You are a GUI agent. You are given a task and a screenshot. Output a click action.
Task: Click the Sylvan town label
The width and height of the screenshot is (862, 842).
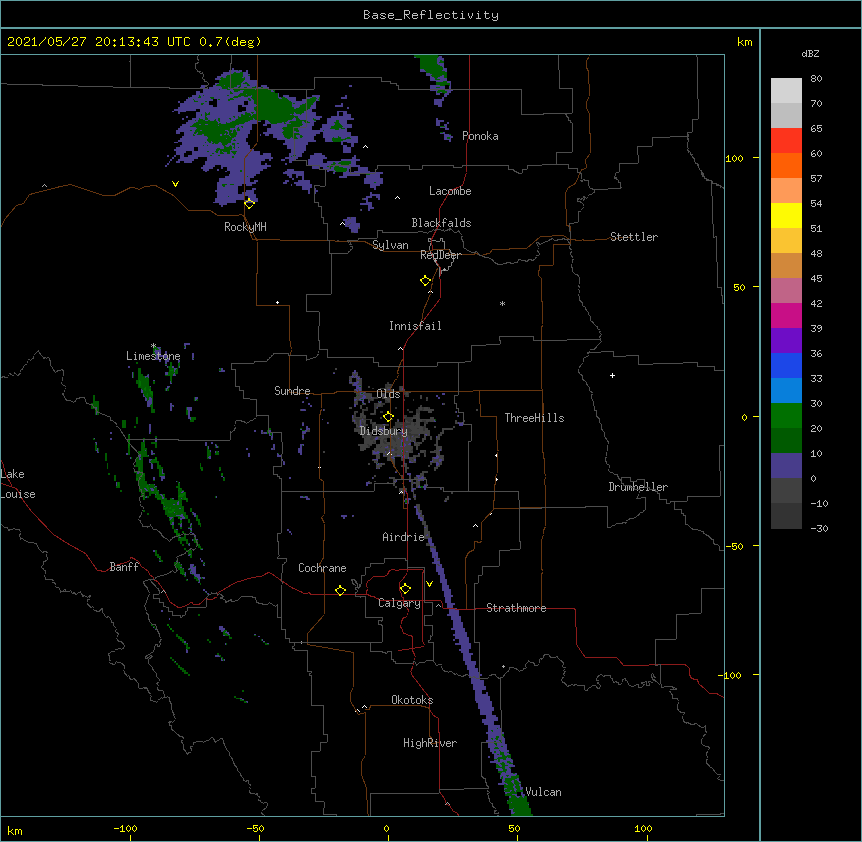coord(390,245)
